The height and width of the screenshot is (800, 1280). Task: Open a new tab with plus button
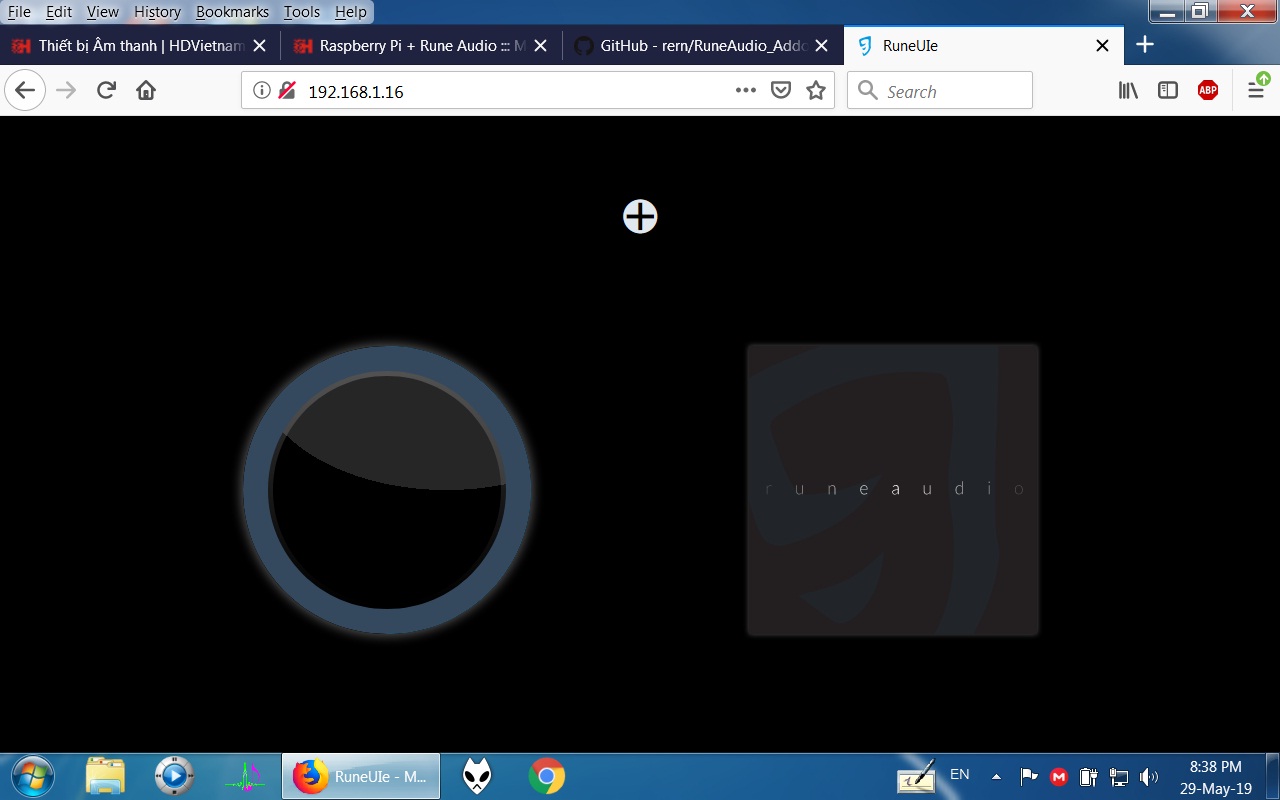1146,45
